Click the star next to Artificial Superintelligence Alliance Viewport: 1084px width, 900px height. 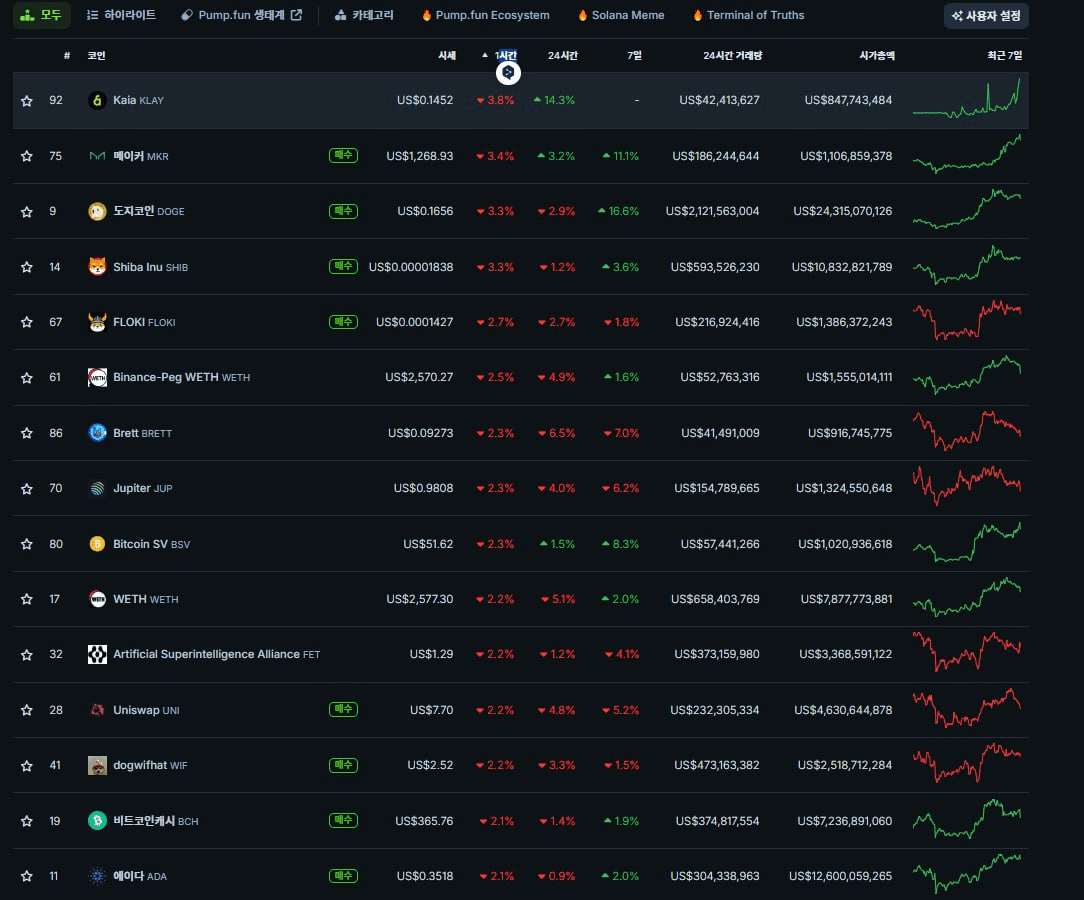tap(27, 655)
